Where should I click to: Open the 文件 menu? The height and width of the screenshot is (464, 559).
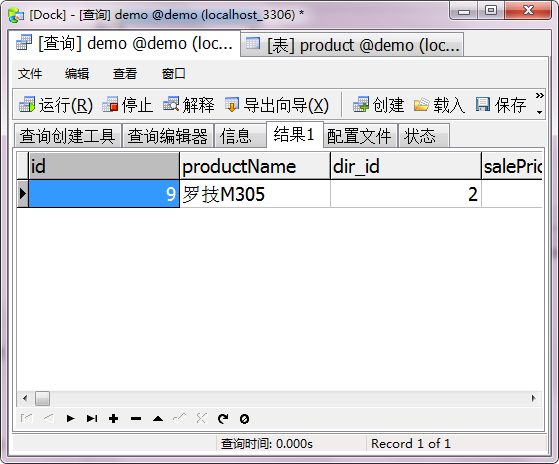[x=30, y=74]
